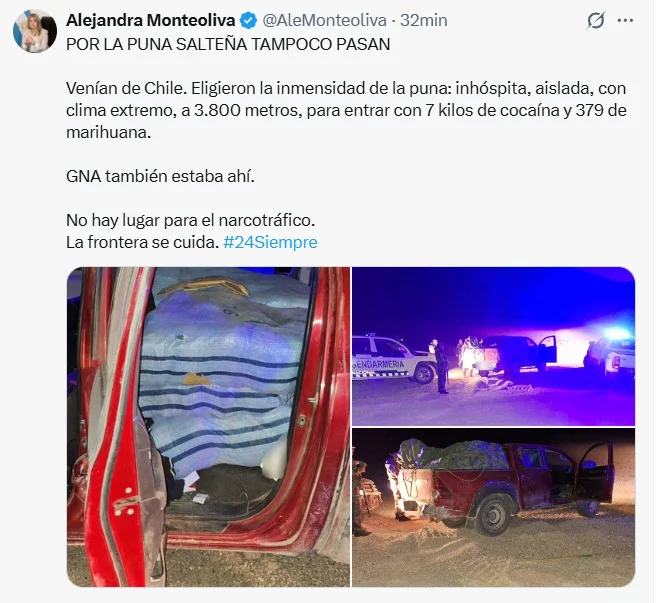This screenshot has height=603, width=665.
Task: Click the La frontera se cuida text
Action: click(x=142, y=242)
